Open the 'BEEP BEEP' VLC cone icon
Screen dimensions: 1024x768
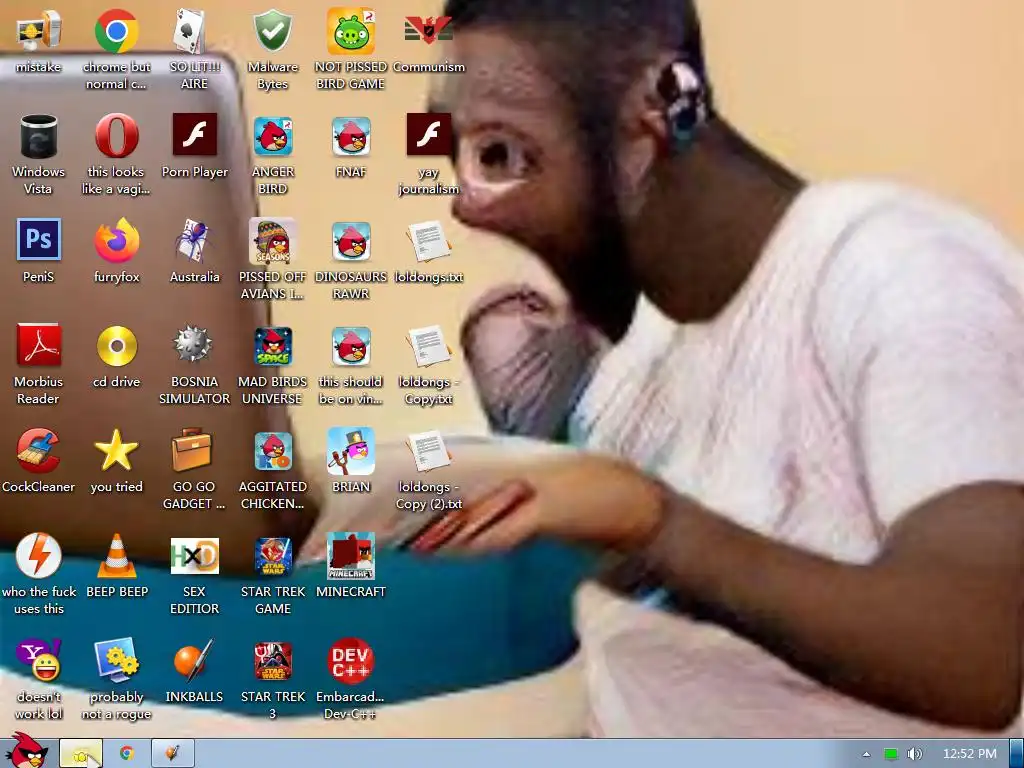(x=116, y=556)
